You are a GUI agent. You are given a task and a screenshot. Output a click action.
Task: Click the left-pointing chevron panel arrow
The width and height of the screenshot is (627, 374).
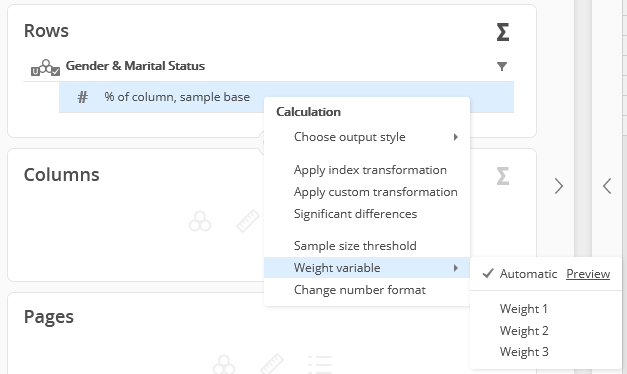click(607, 186)
